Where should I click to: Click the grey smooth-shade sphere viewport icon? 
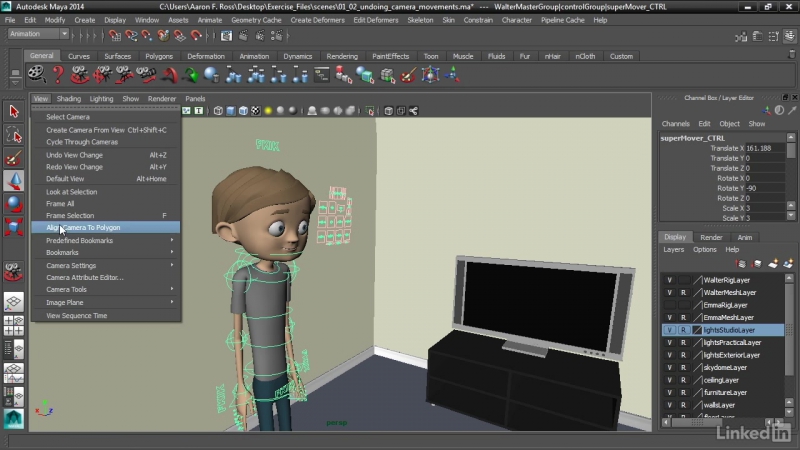click(281, 111)
